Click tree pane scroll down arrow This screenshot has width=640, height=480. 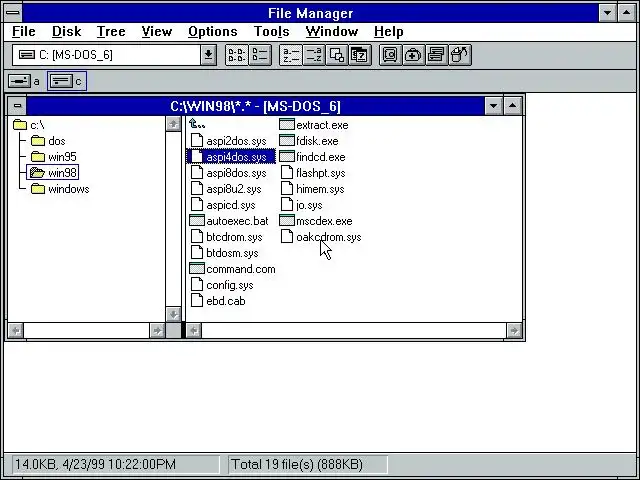point(173,314)
